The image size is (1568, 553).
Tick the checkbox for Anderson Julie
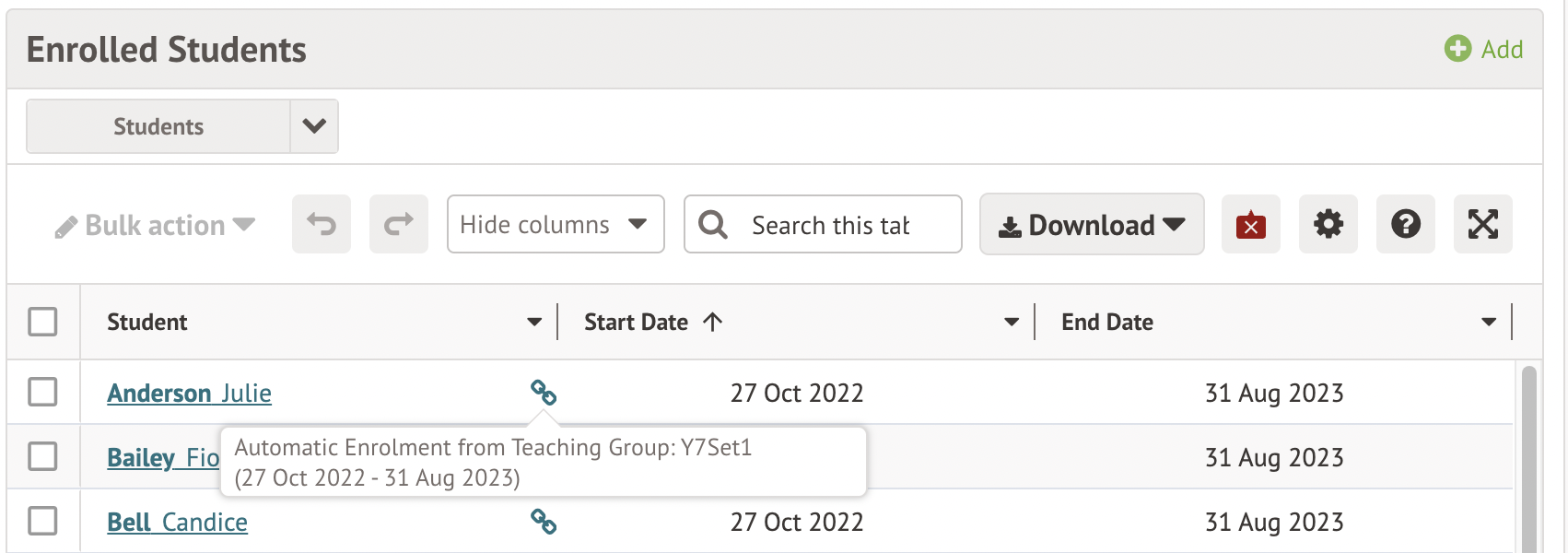(x=42, y=392)
